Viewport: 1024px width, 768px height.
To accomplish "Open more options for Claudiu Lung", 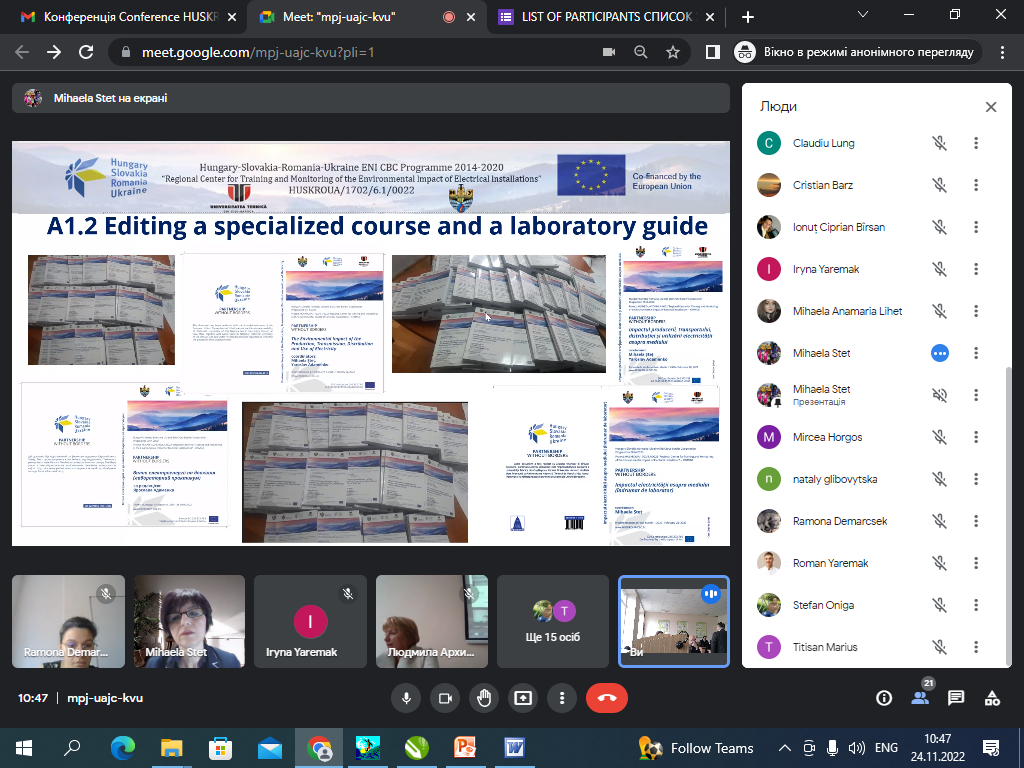I will [x=976, y=143].
